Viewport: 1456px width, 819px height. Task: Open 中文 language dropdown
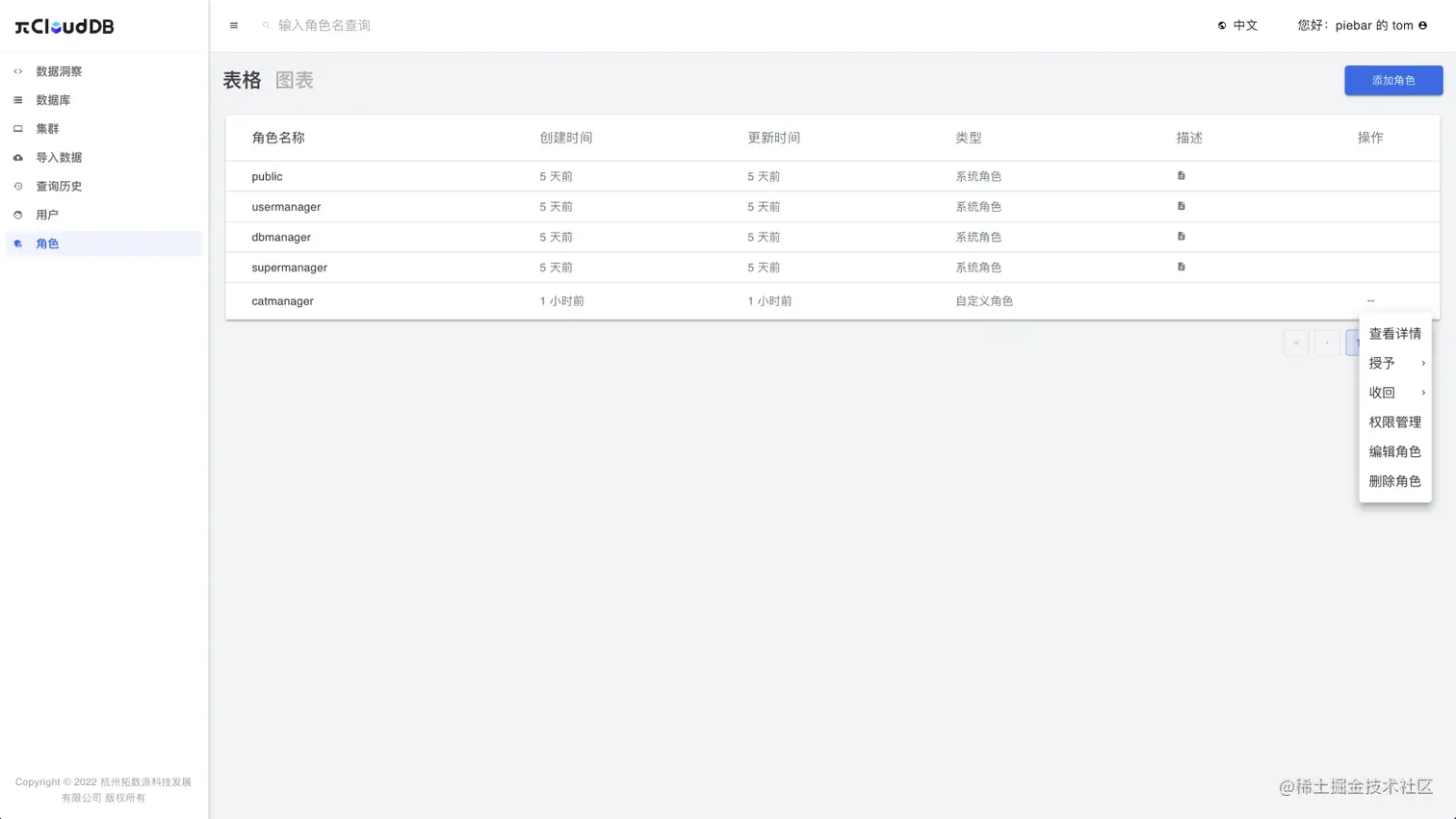pyautogui.click(x=1237, y=26)
